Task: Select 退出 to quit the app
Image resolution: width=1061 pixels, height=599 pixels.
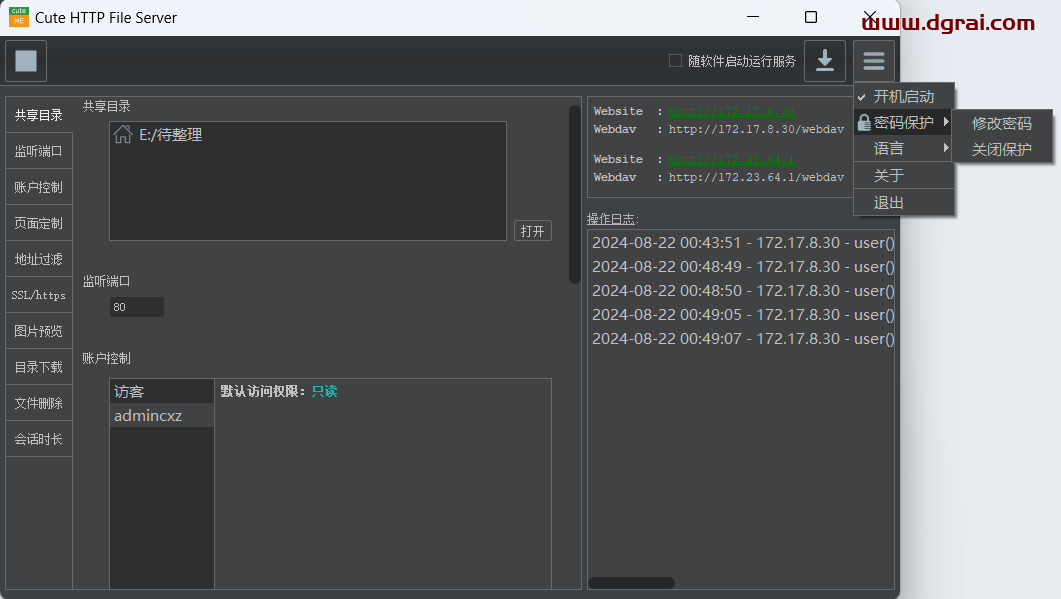Action: pyautogui.click(x=904, y=202)
